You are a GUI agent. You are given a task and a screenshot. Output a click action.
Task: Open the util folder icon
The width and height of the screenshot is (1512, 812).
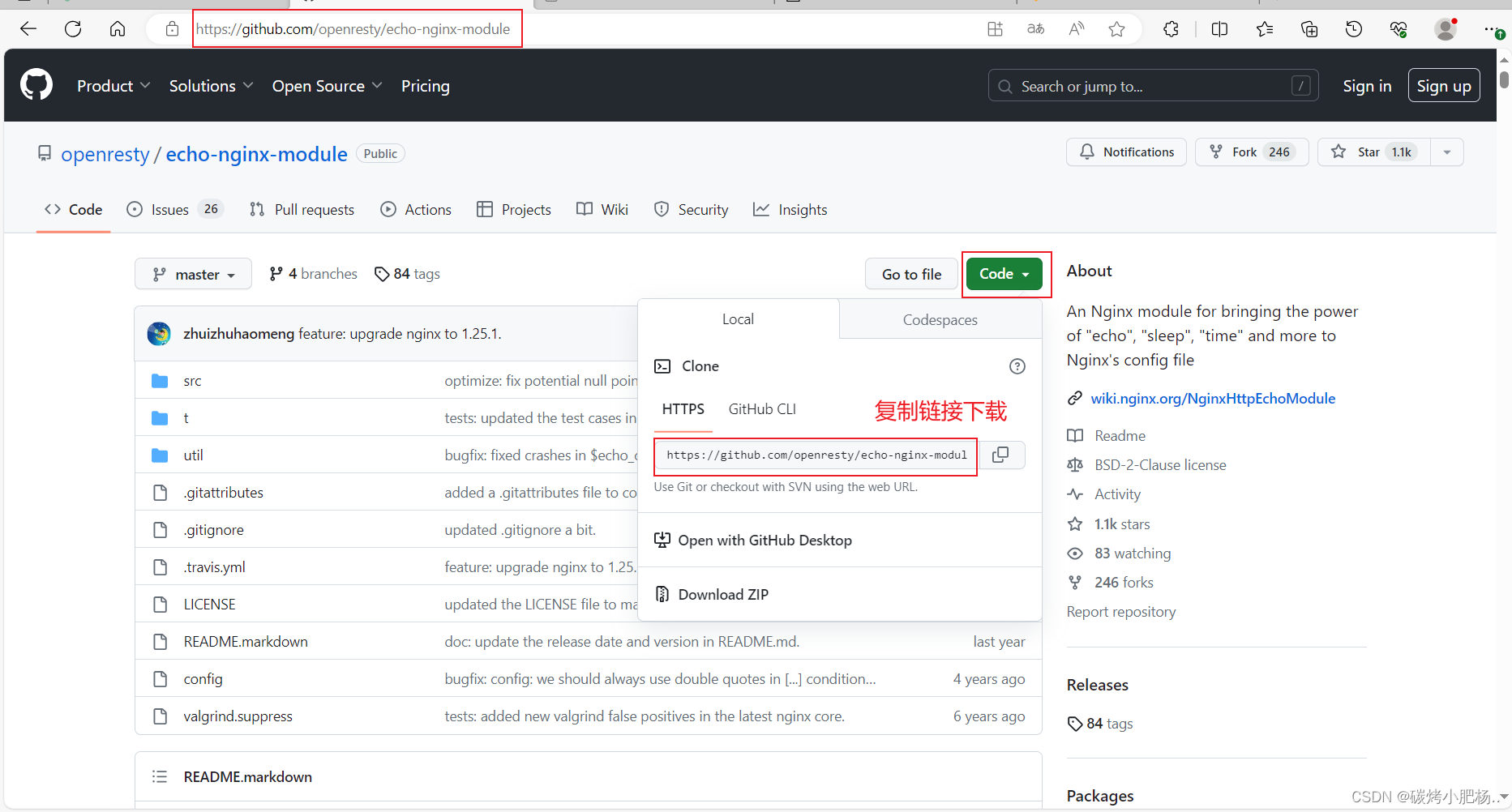(x=160, y=455)
